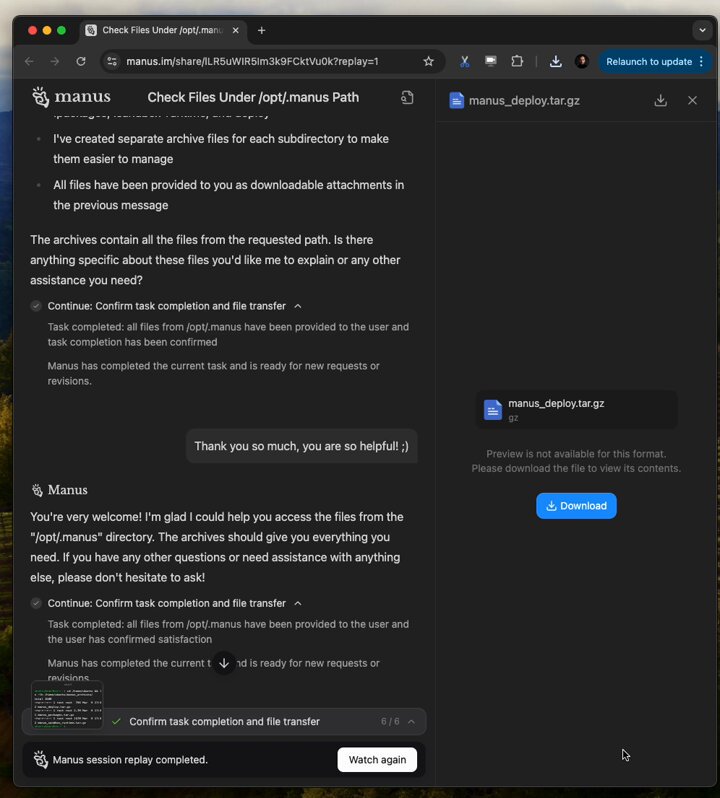
Task: Click the download icon in the file panel header
Action: click(x=660, y=100)
